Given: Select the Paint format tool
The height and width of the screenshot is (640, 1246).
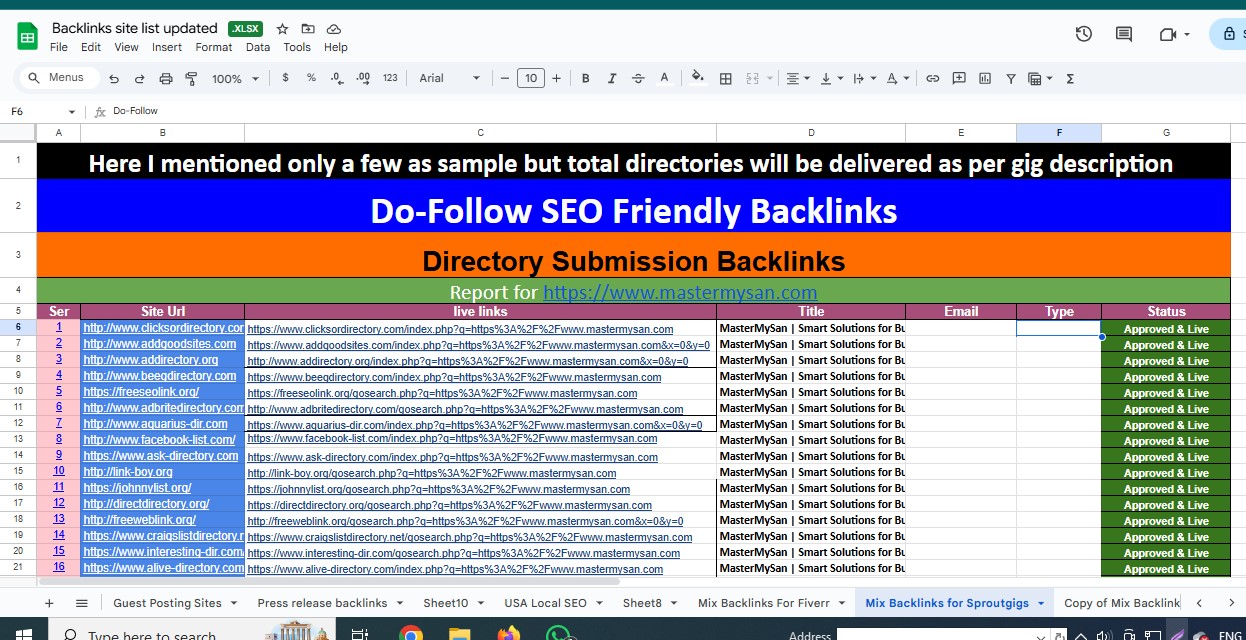Looking at the screenshot, I should coord(191,78).
